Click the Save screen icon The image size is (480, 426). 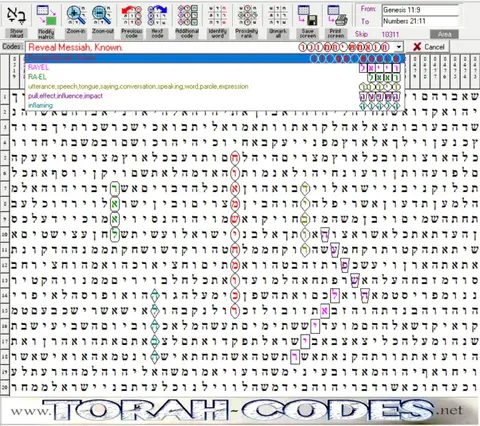(307, 16)
